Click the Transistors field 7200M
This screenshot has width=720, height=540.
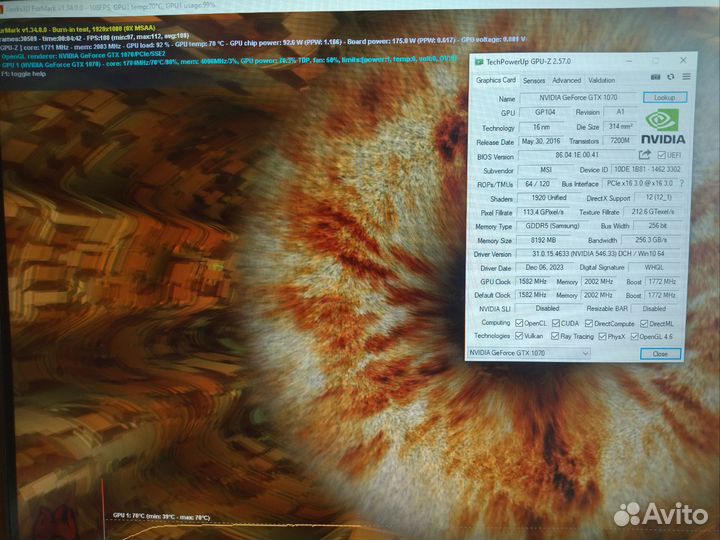point(620,141)
